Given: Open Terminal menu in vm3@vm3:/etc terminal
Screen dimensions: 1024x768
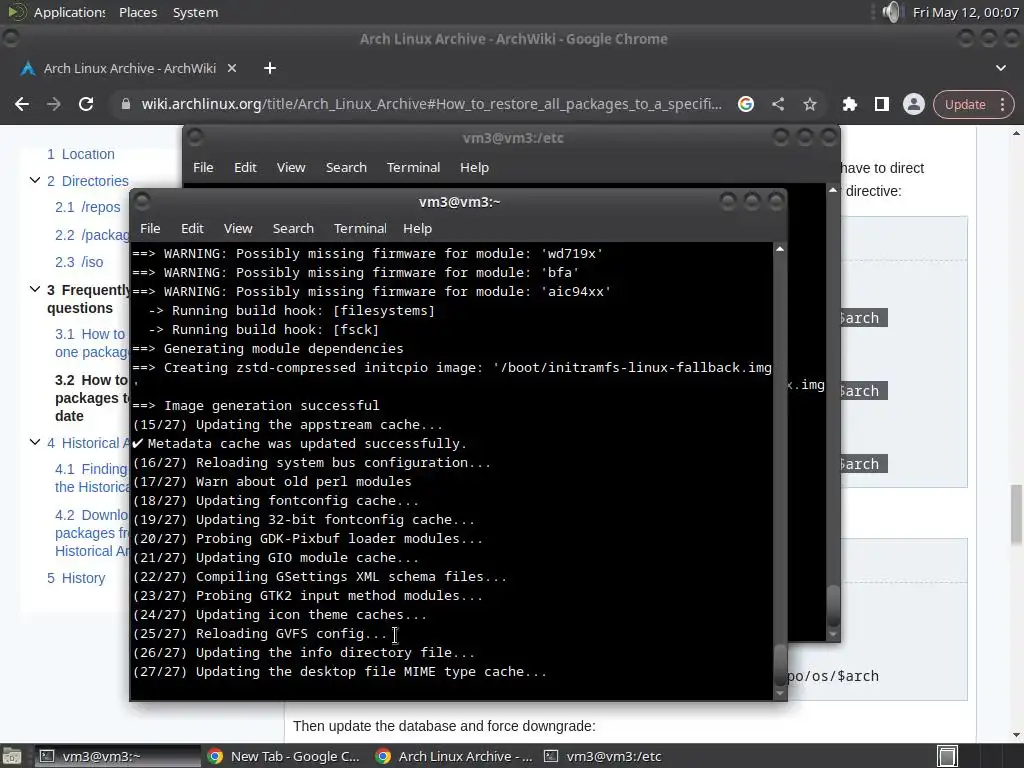Looking at the screenshot, I should (x=413, y=167).
